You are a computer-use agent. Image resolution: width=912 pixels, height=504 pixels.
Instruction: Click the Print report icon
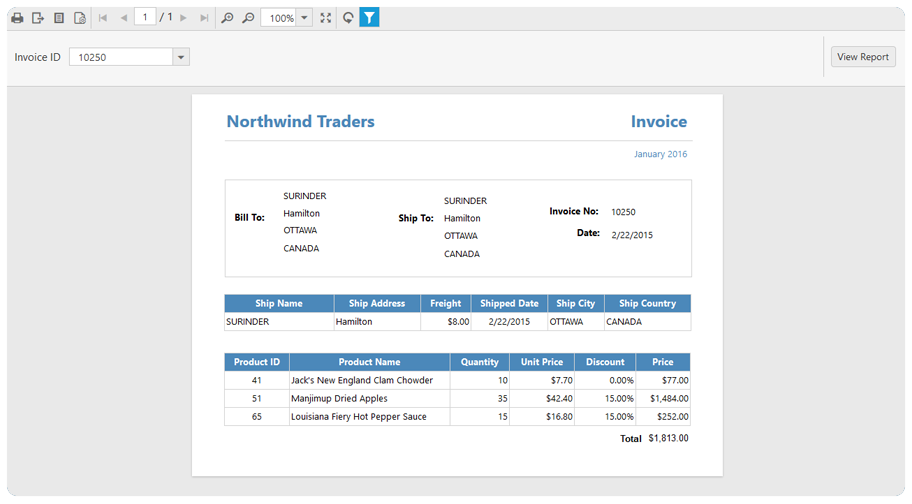pyautogui.click(x=17, y=18)
